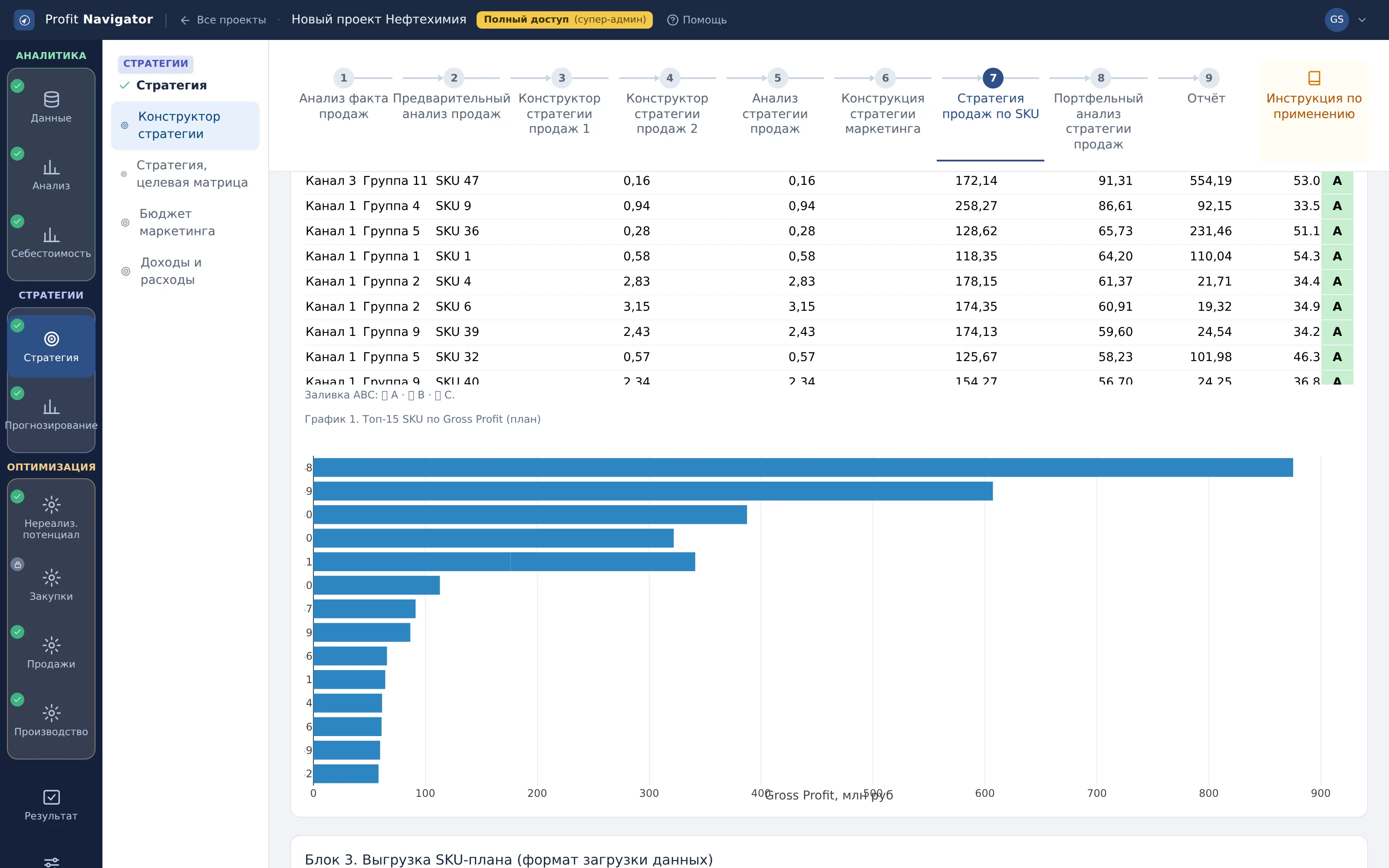Open Стратегия, целевая матрица submenu item

[x=185, y=174]
